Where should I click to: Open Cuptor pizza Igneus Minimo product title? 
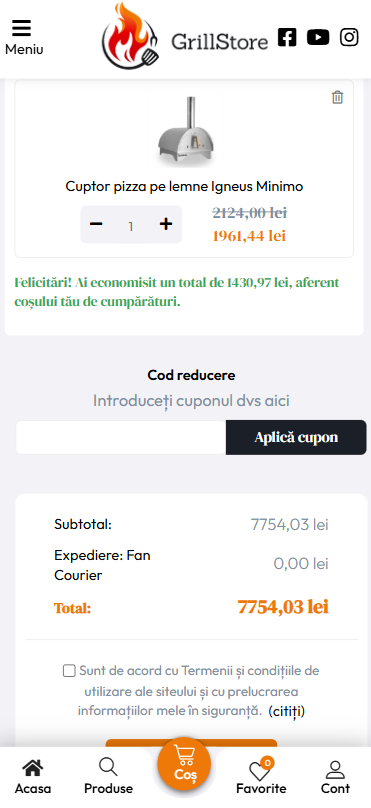coord(184,186)
